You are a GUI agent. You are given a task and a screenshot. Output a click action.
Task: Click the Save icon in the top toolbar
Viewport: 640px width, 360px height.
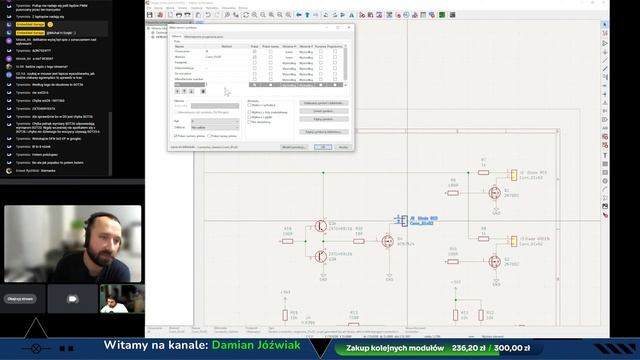[150, 15]
